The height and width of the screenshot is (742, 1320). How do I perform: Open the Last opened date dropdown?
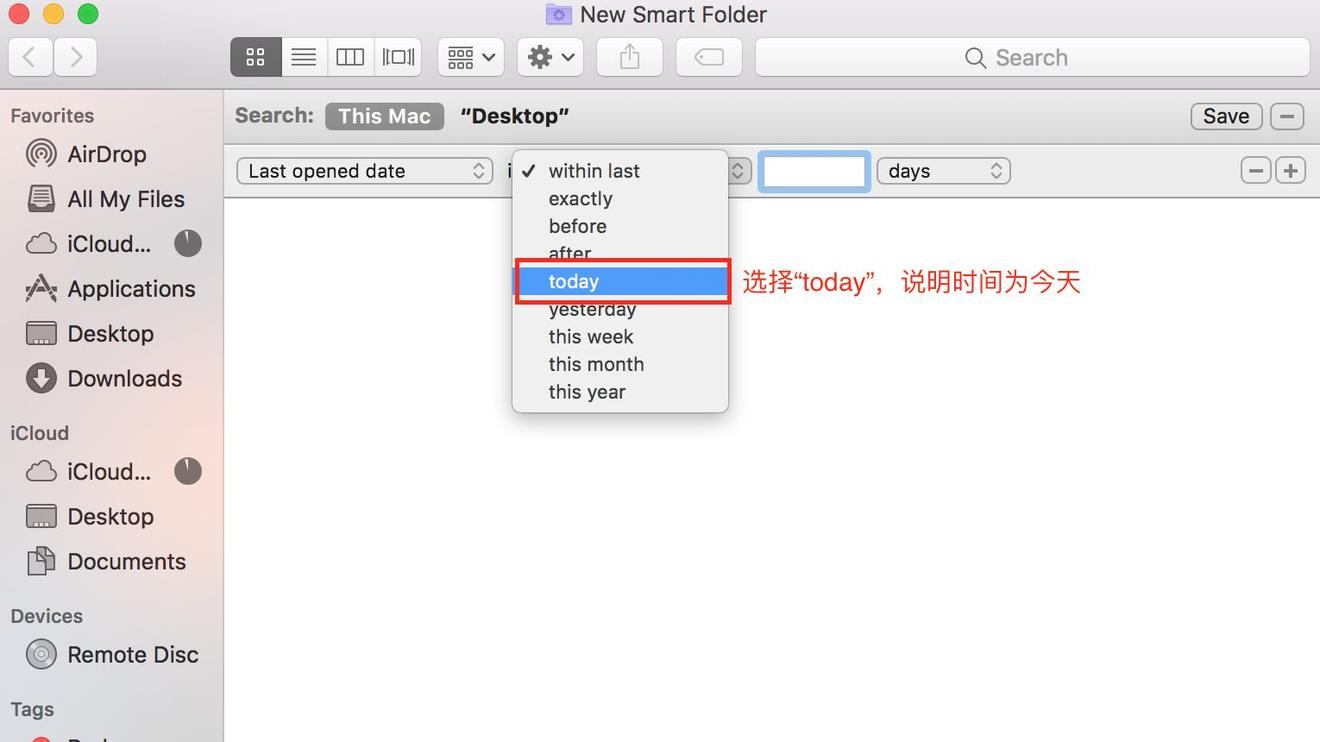tap(364, 170)
